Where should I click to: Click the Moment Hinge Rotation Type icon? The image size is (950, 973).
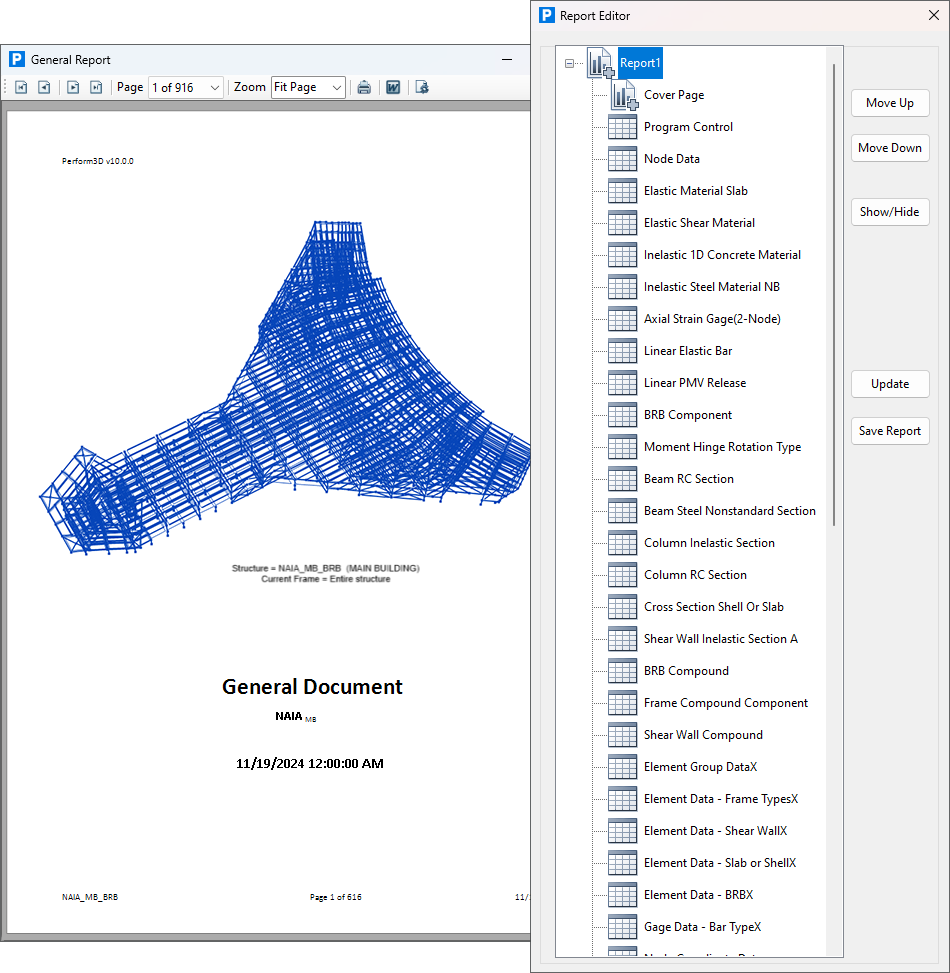click(622, 447)
